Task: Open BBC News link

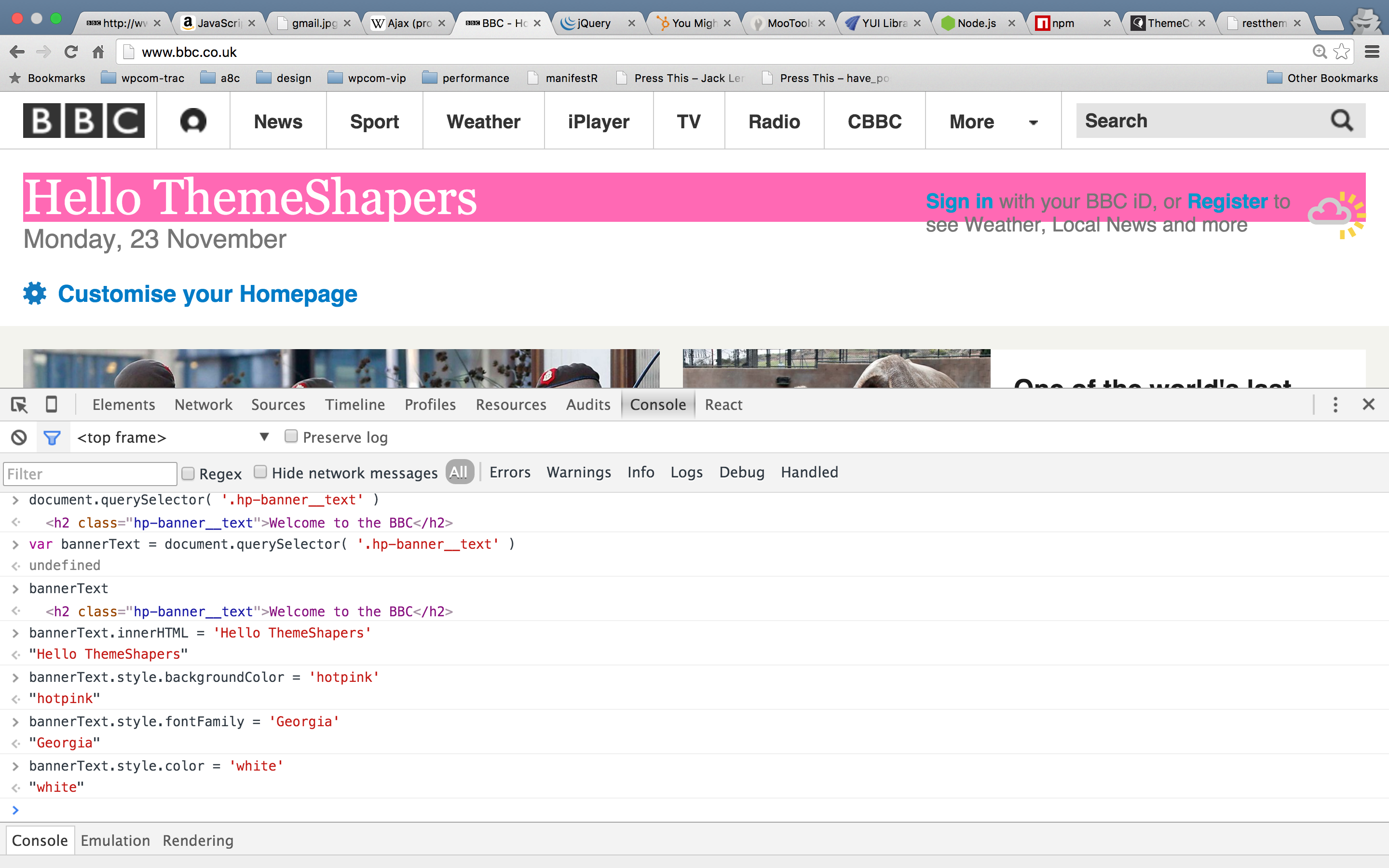Action: click(278, 122)
